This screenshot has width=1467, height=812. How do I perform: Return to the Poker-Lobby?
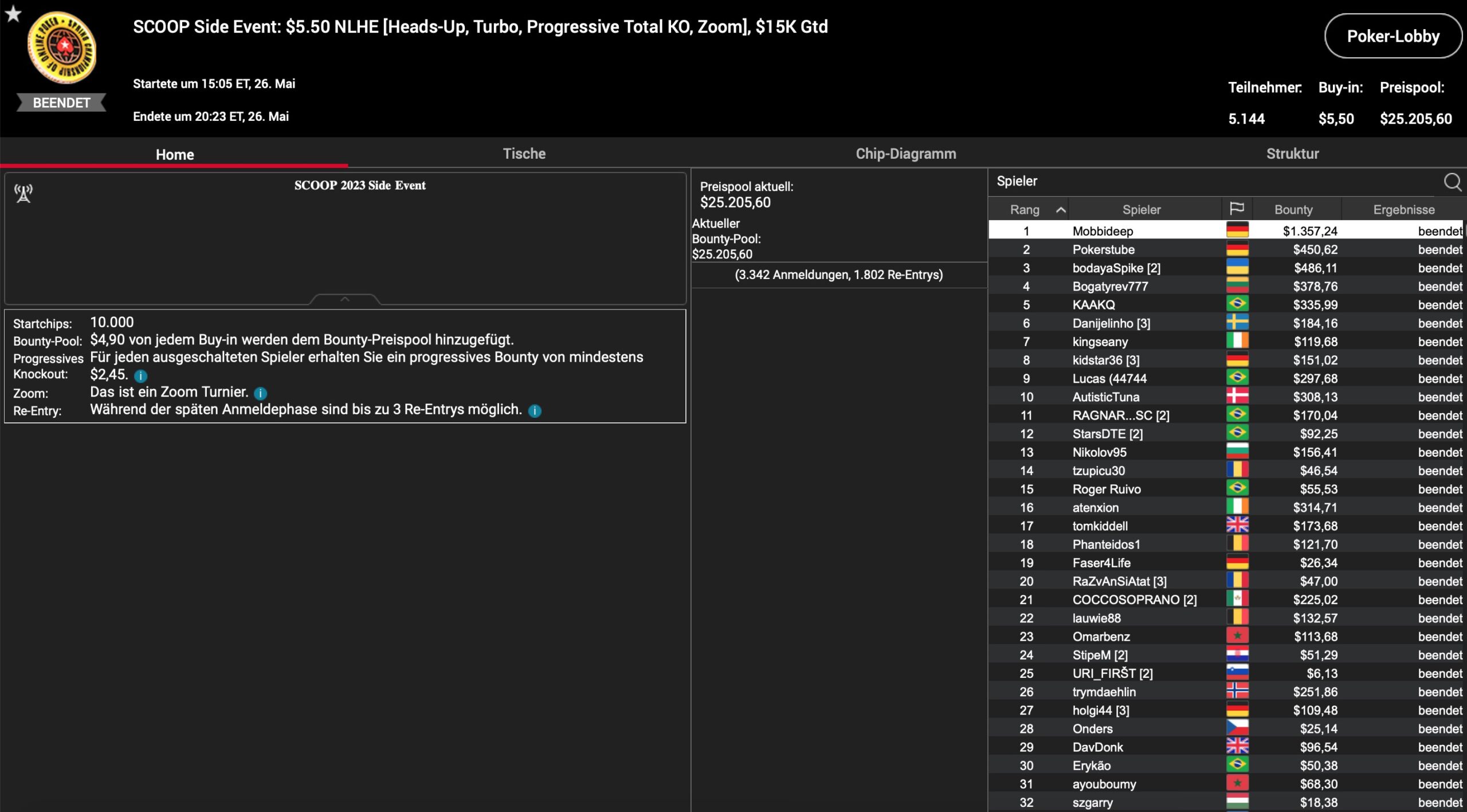click(x=1393, y=36)
